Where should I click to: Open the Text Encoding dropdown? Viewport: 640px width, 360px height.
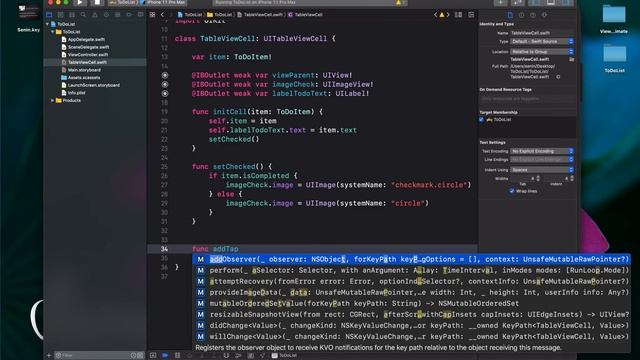coord(542,151)
